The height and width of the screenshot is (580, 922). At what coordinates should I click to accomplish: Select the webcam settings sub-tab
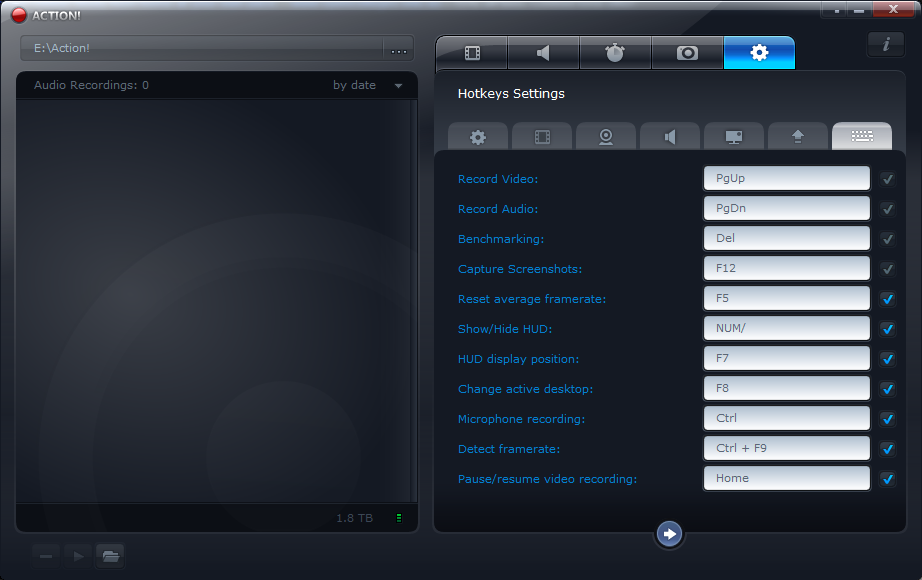click(606, 137)
